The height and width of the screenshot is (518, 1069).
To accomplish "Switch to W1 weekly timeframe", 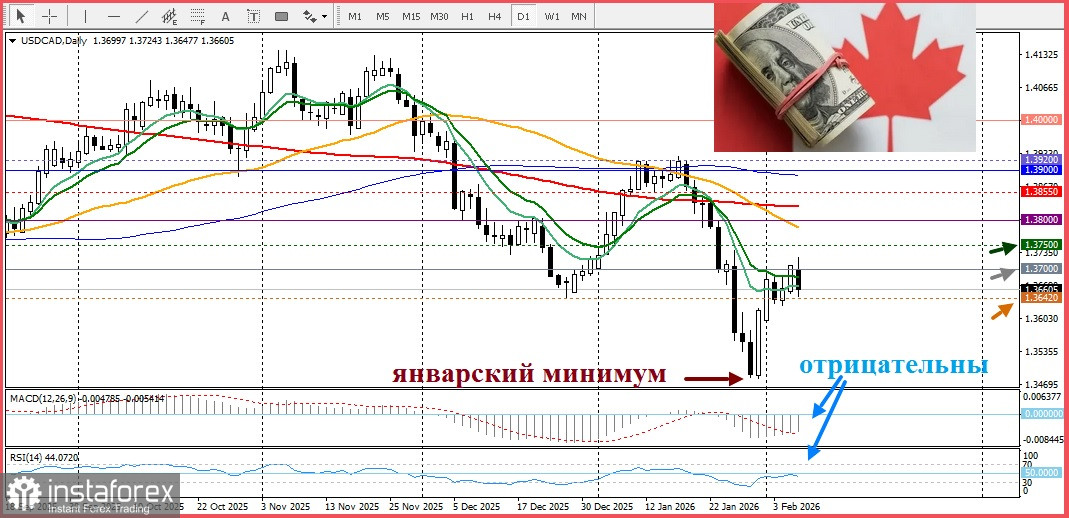I will pos(552,16).
